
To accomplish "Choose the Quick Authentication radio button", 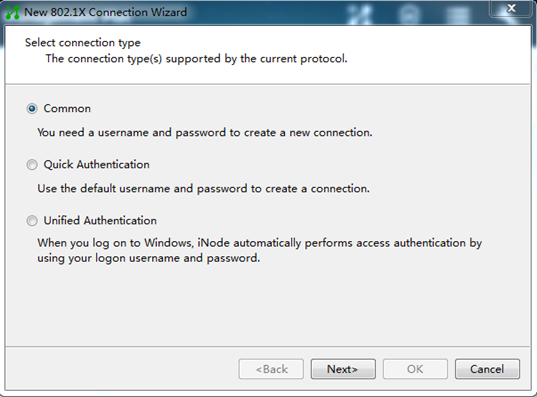I will click(x=32, y=165).
